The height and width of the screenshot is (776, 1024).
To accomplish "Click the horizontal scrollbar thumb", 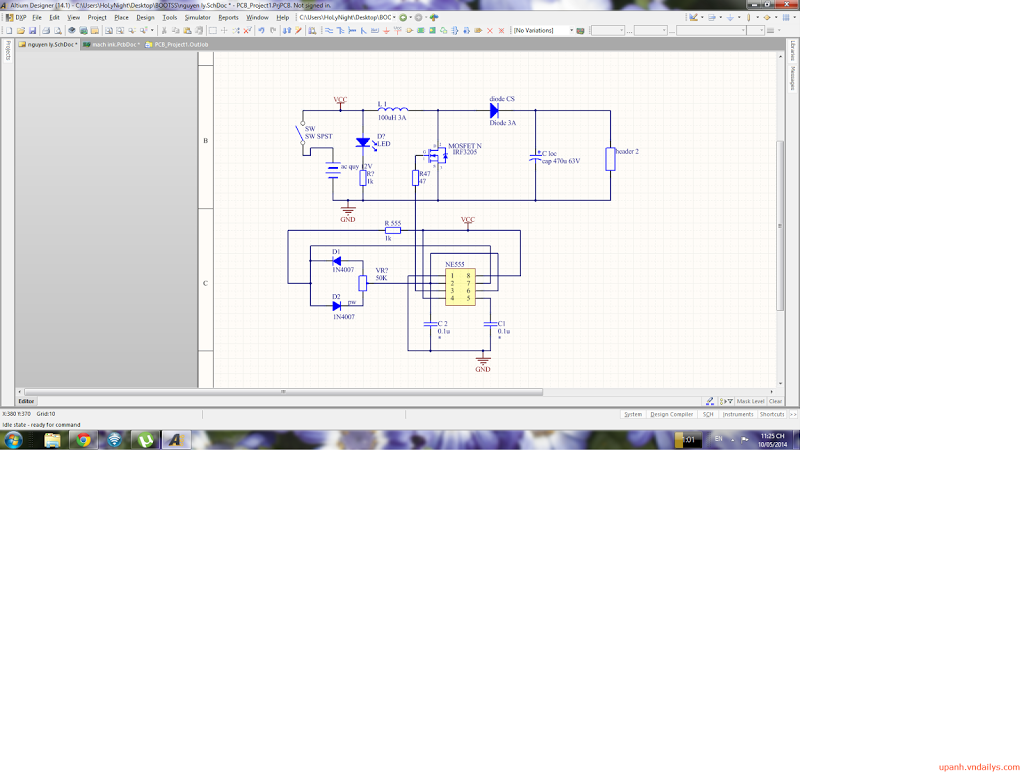I will point(283,392).
